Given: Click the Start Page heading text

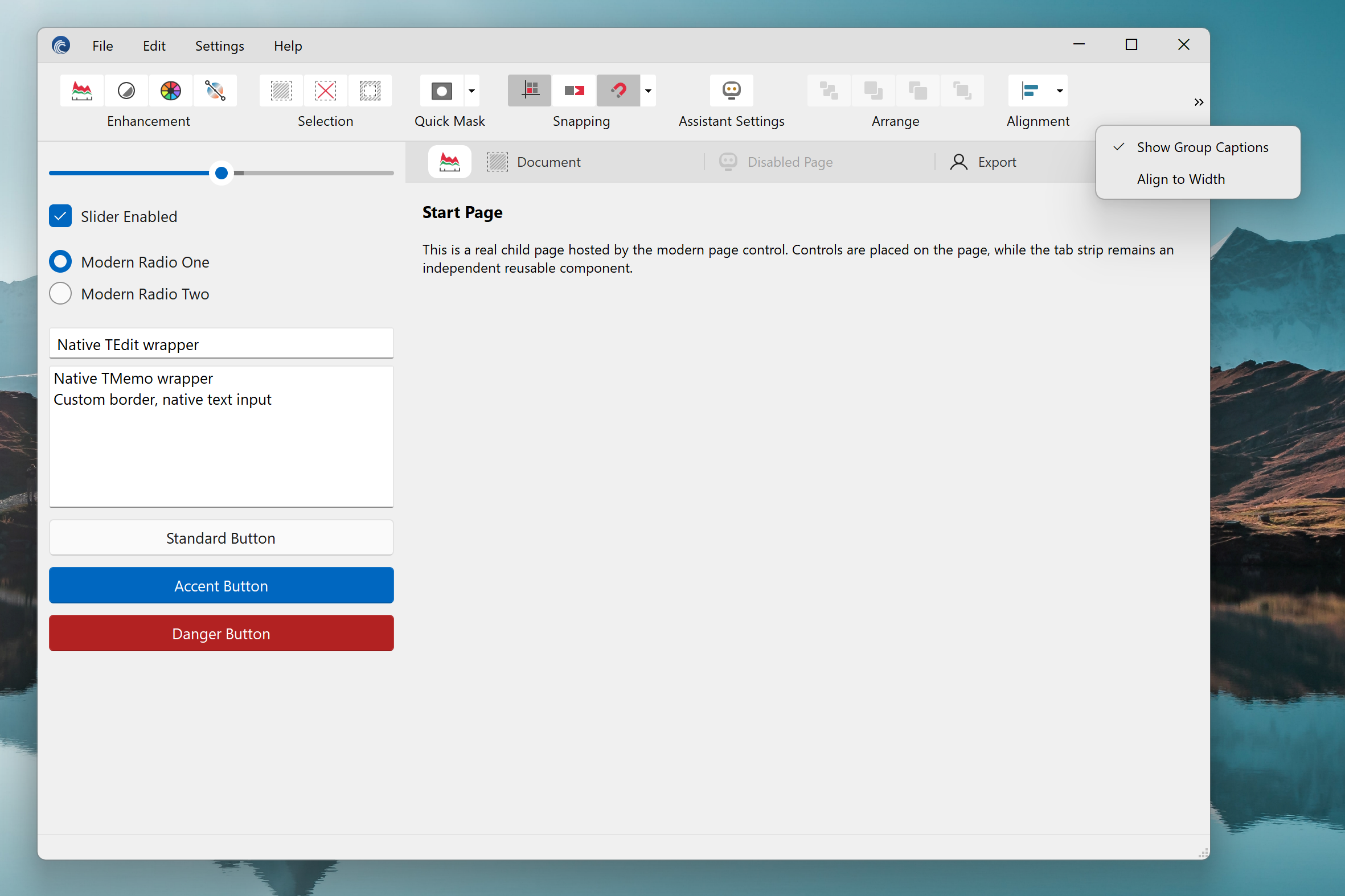Looking at the screenshot, I should coord(462,212).
